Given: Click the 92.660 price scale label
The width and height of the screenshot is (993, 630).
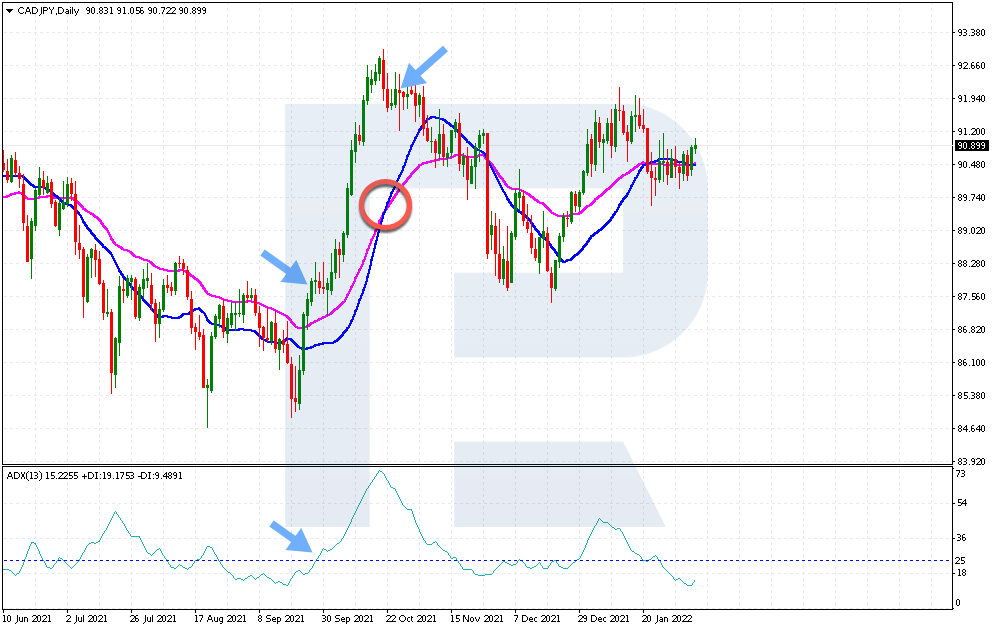Looking at the screenshot, I should point(971,65).
